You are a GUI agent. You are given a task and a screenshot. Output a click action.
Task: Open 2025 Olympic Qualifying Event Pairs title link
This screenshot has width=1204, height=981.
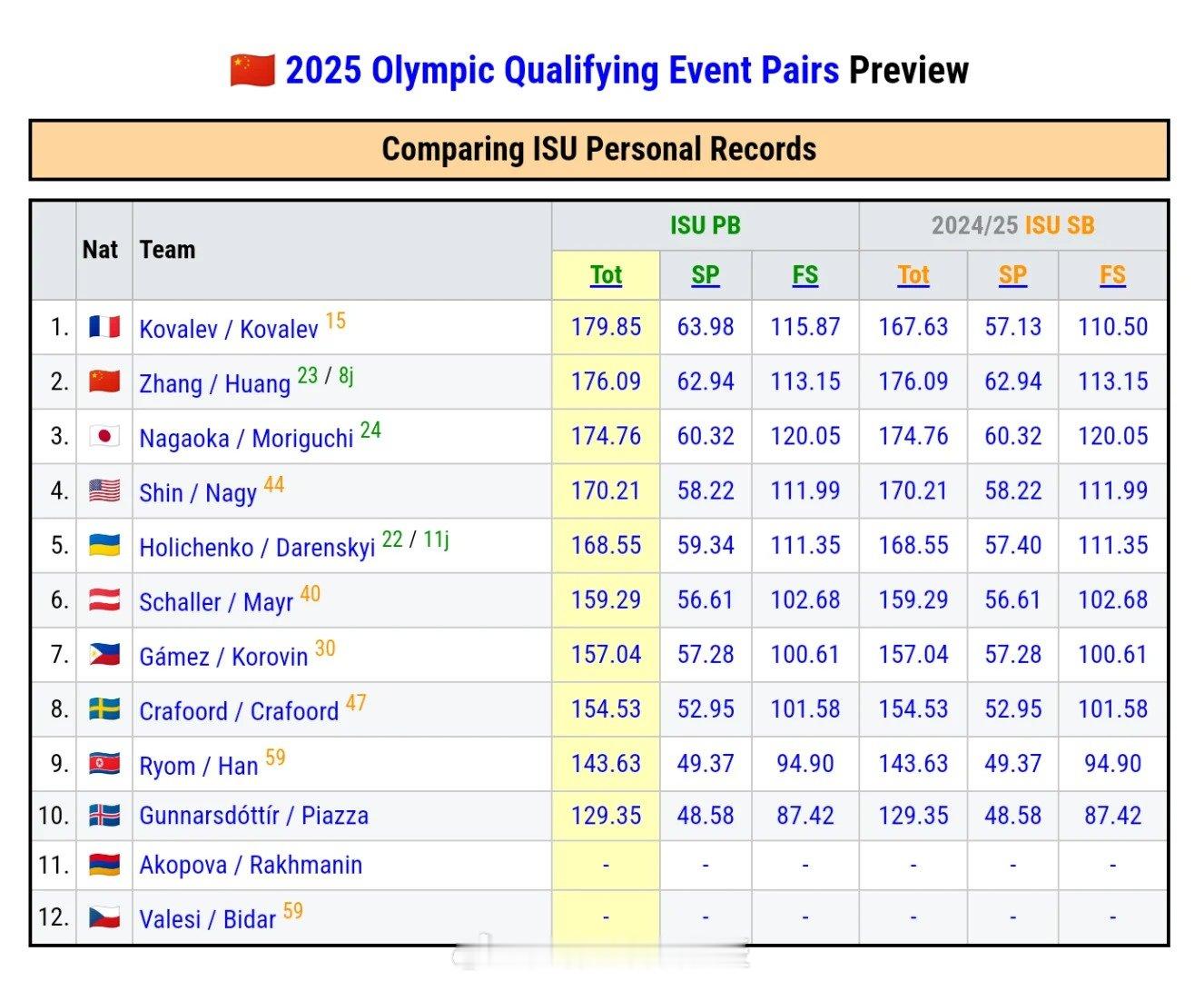click(x=563, y=70)
